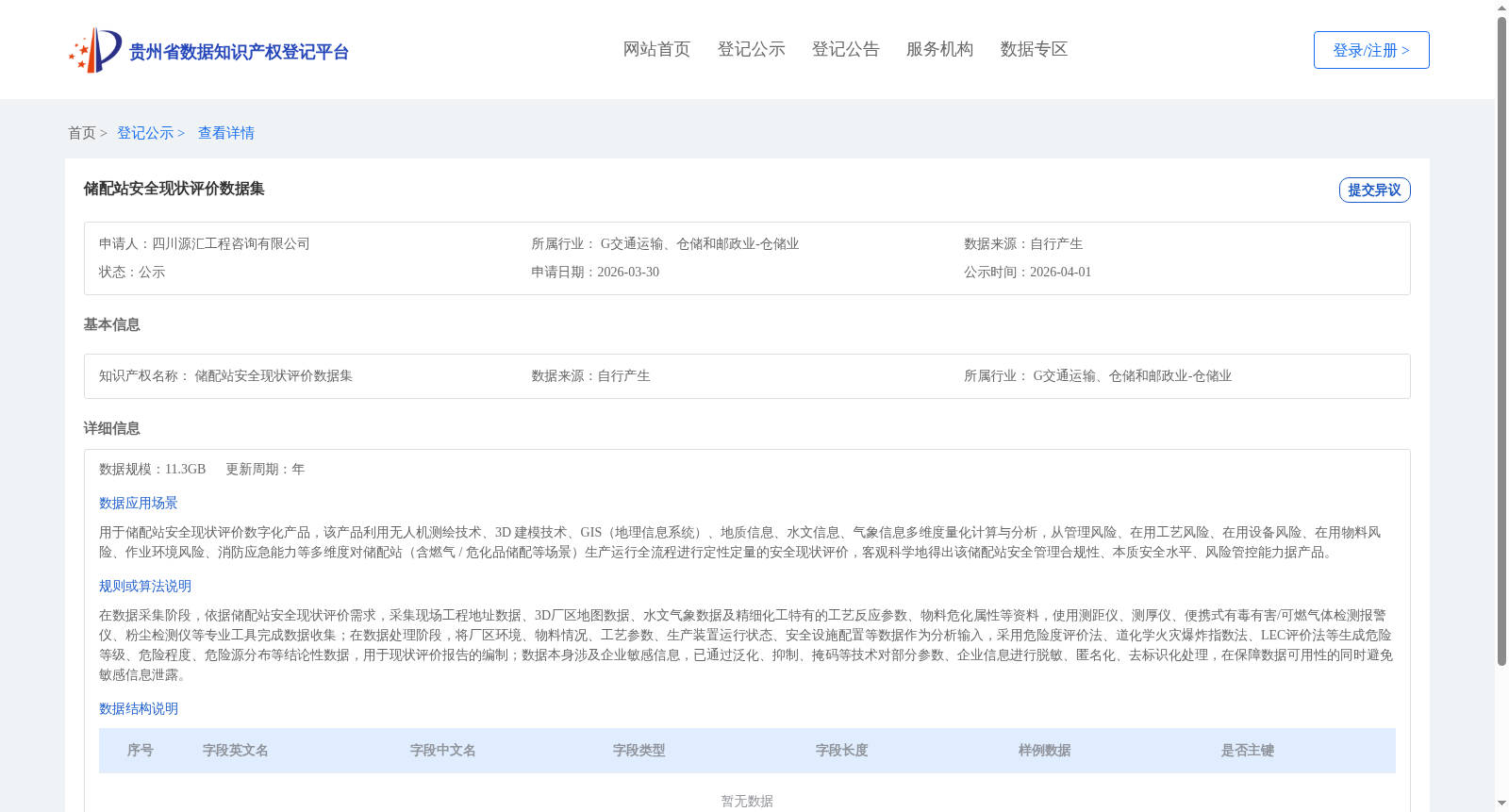Click the 申请日期：2026-03-30 text
Viewport: 1509px width, 812px height.
point(595,272)
